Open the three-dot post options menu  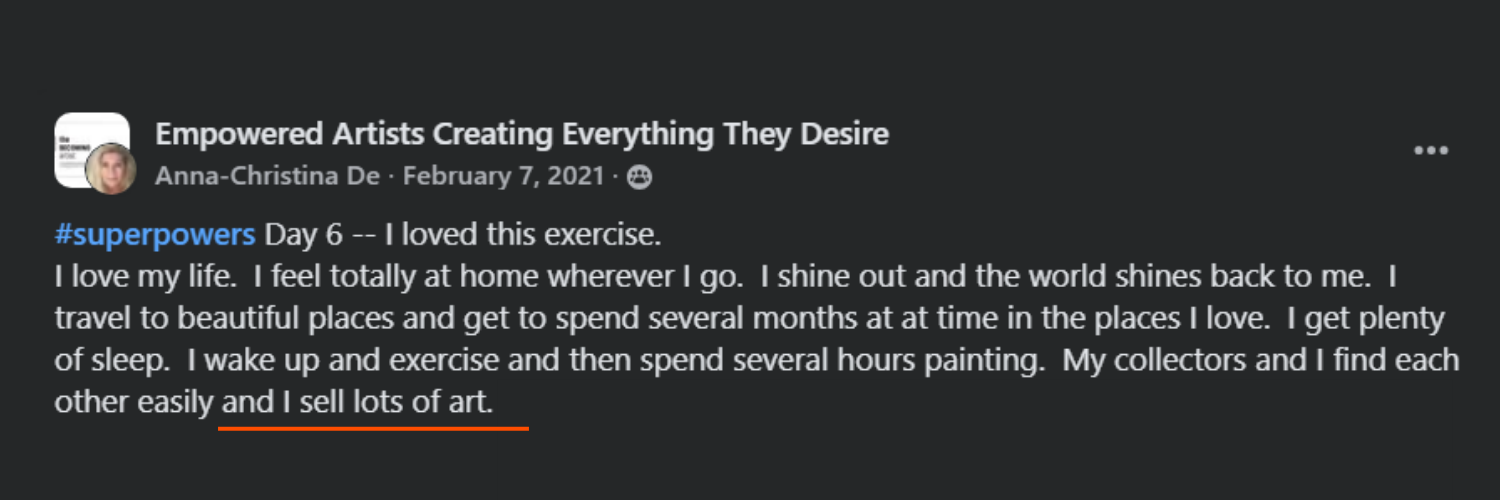pos(1431,151)
